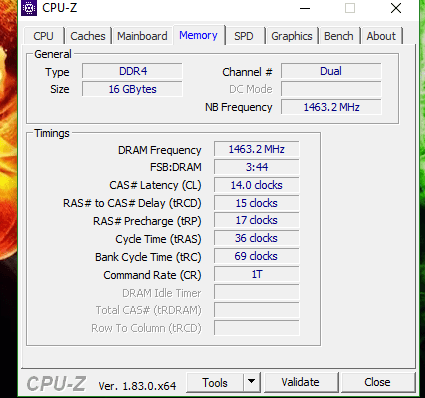Switch to the Graphics tab
Viewport: 425px width, 398px height.
tap(292, 36)
